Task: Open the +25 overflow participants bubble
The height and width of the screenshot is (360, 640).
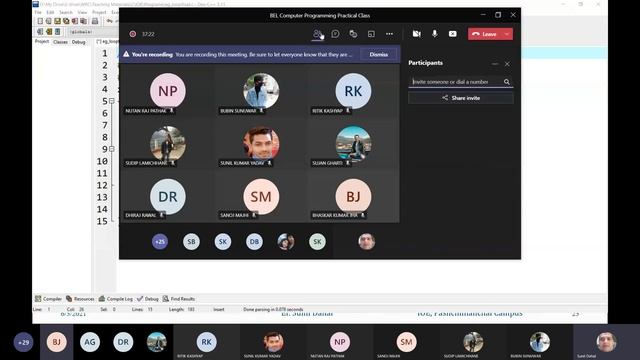Action: pos(160,242)
